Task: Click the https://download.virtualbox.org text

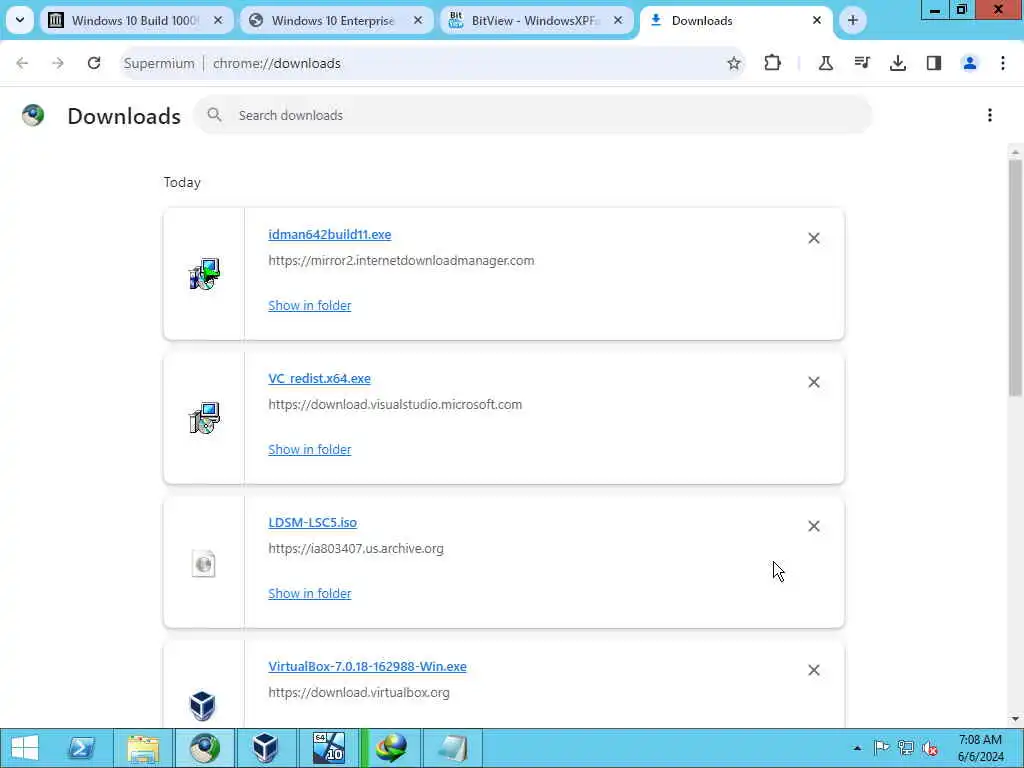Action: (359, 692)
